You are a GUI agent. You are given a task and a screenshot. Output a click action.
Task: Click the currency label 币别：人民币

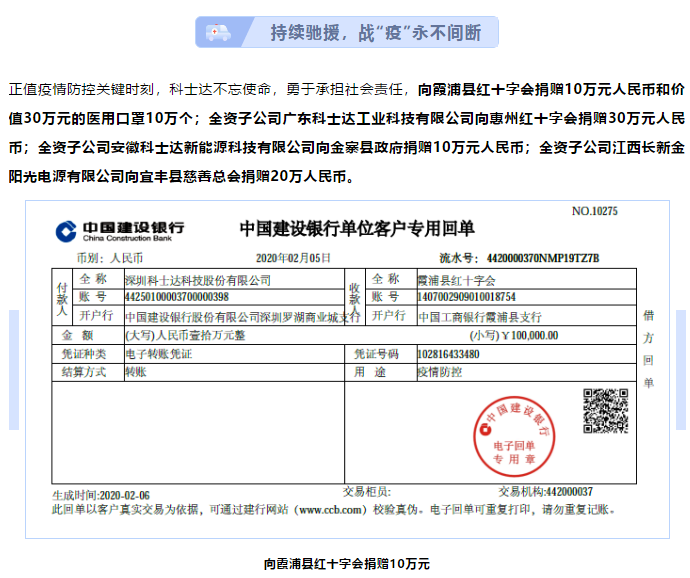tap(110, 258)
